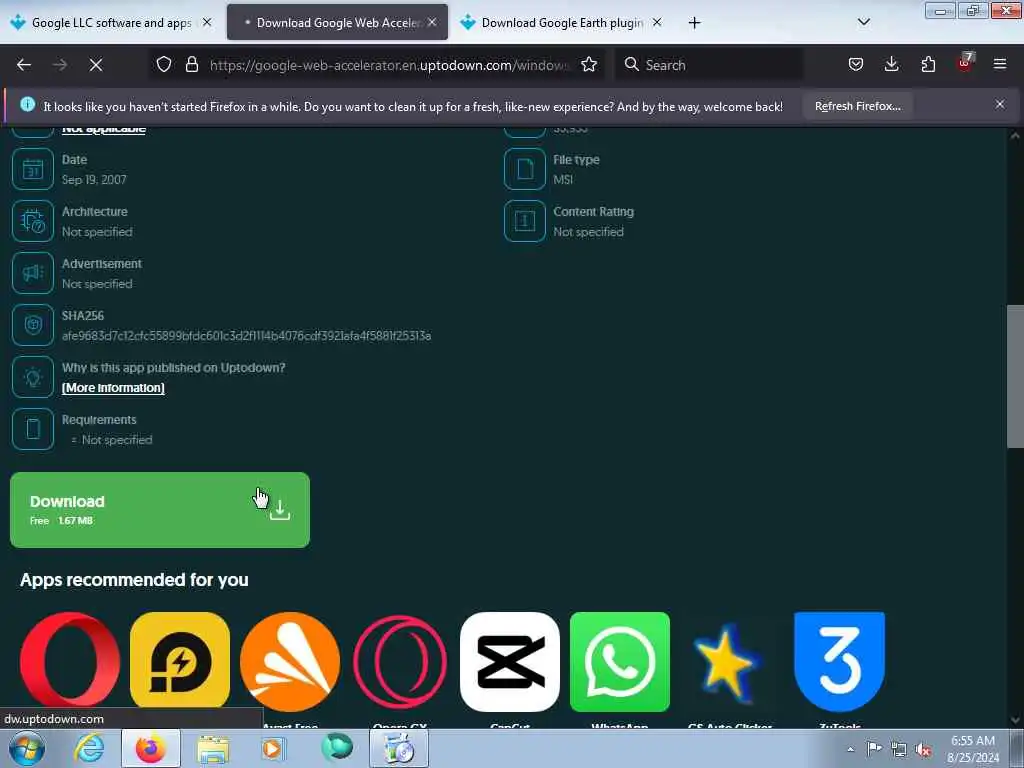This screenshot has width=1024, height=768.
Task: Open the Windows Start menu
Action: click(x=27, y=748)
